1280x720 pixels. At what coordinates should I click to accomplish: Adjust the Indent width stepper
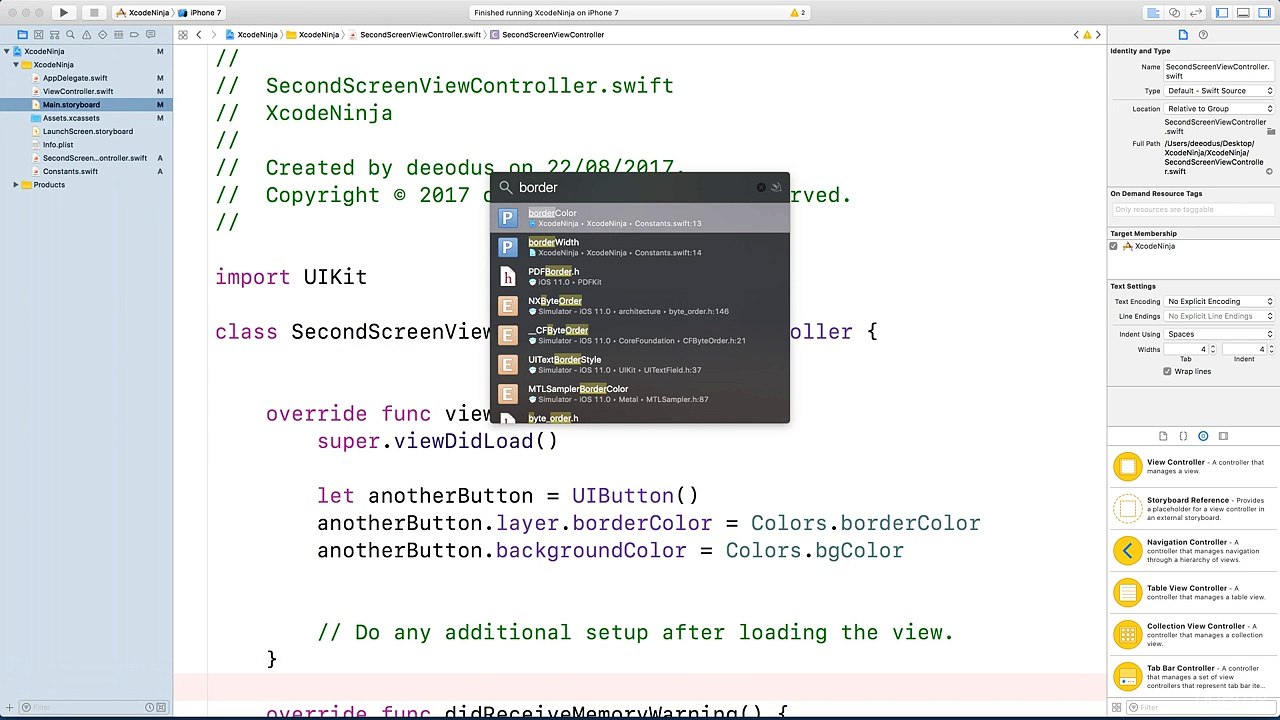coord(1271,349)
